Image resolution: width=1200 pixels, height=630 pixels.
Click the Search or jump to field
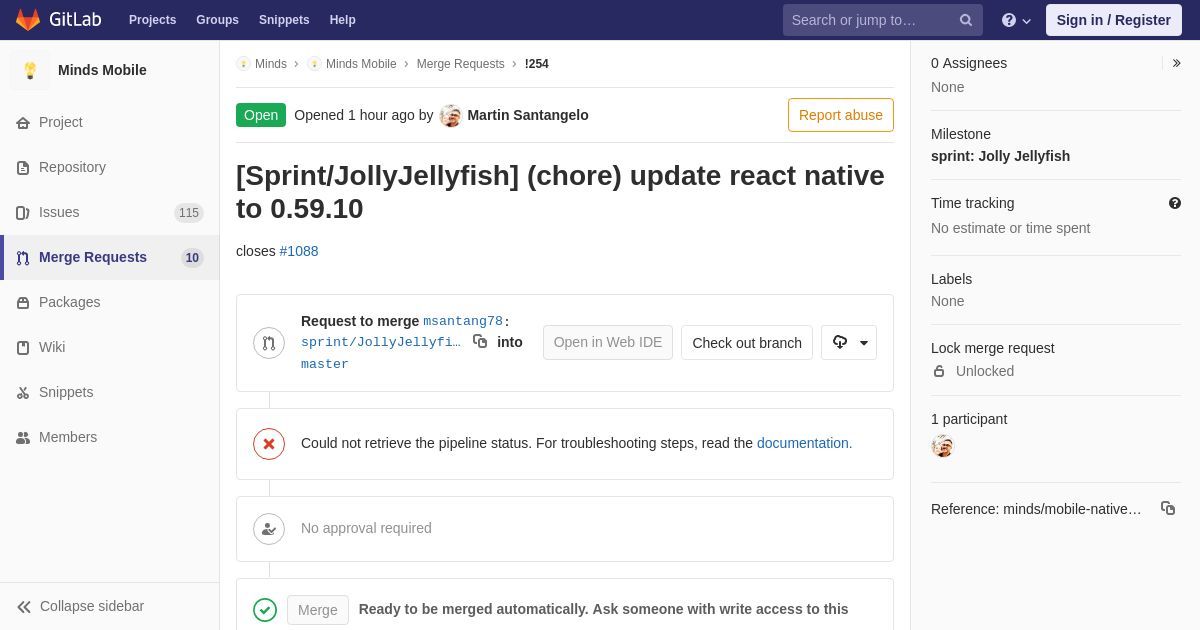click(883, 20)
